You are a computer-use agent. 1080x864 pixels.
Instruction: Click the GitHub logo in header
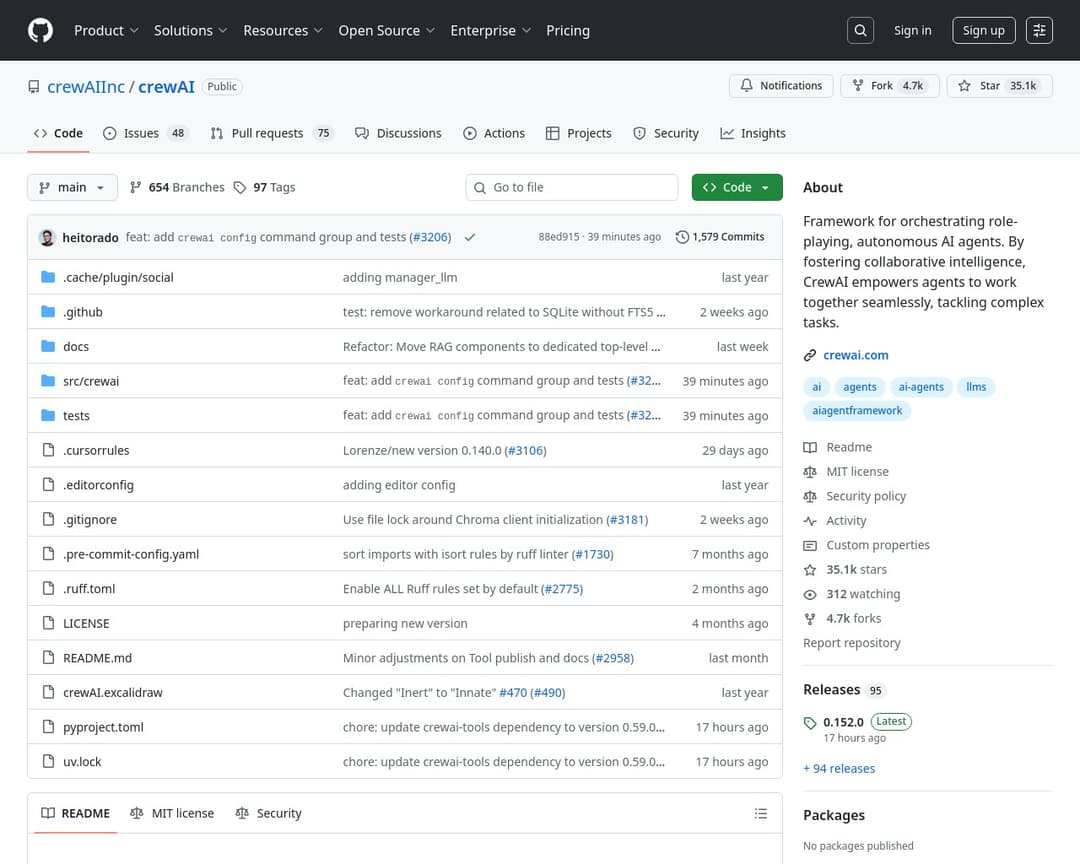coord(40,30)
